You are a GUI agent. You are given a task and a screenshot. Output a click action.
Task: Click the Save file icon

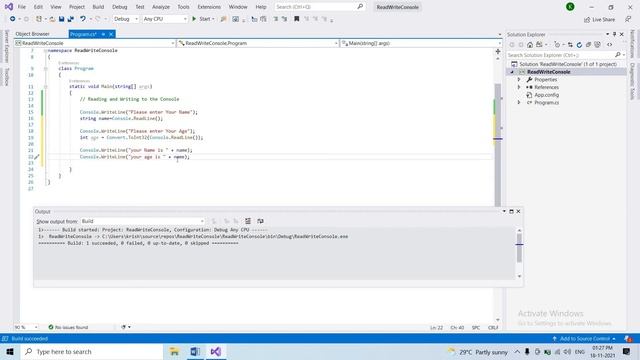pyautogui.click(x=61, y=19)
